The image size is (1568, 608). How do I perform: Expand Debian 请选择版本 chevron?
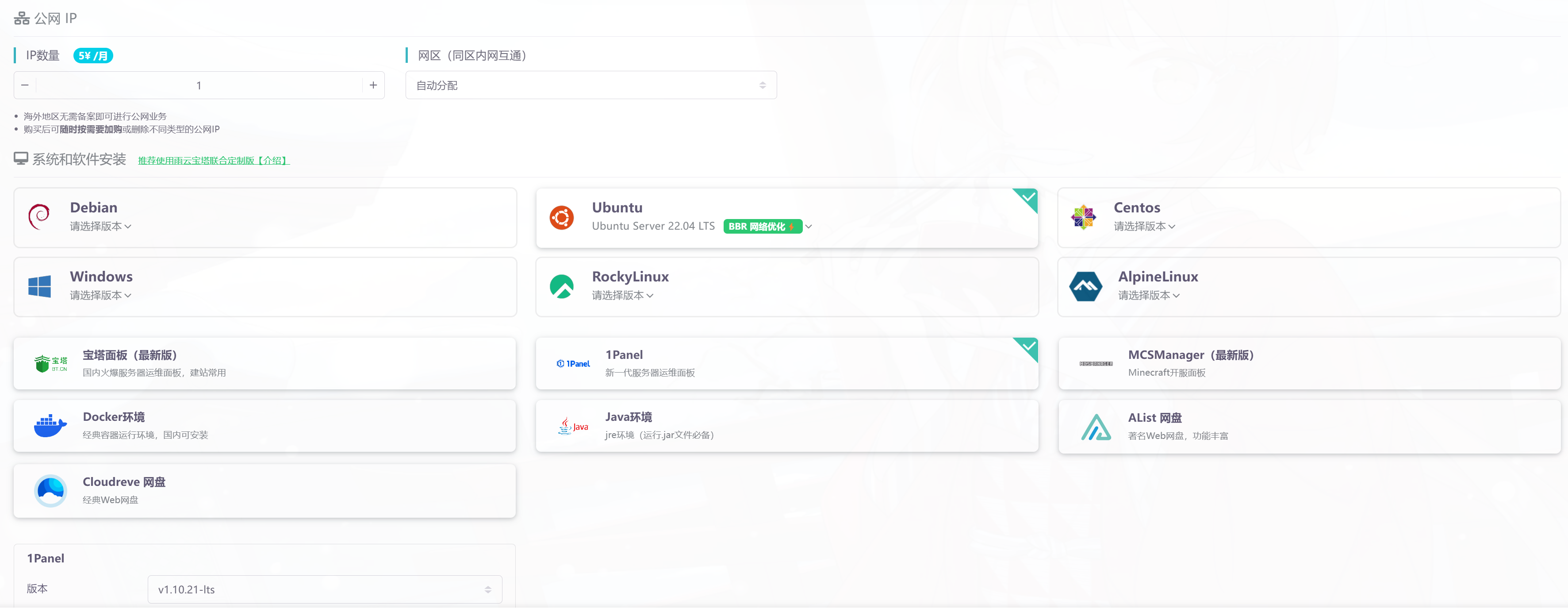click(x=128, y=227)
